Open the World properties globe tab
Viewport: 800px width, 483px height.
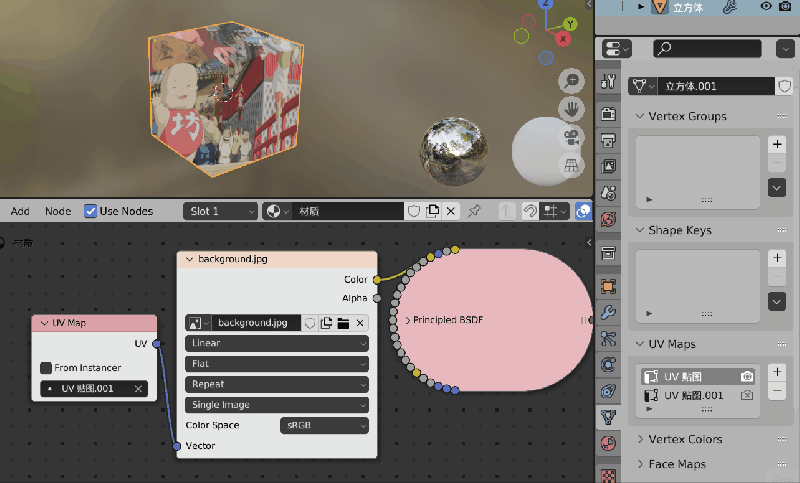pyautogui.click(x=608, y=220)
